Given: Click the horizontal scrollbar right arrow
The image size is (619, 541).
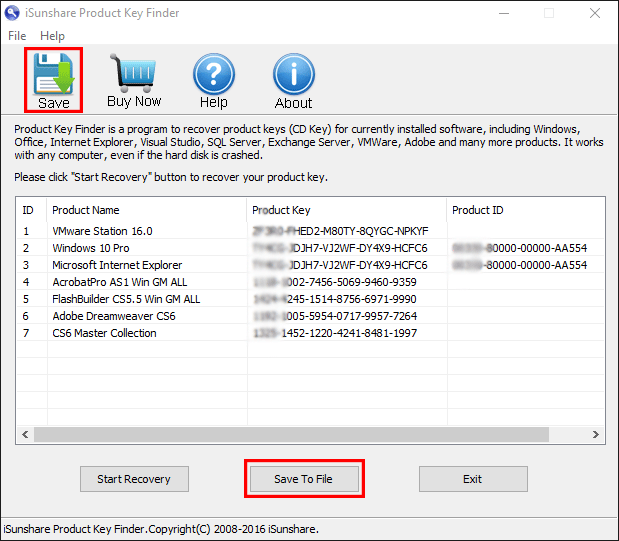Looking at the screenshot, I should (x=596, y=434).
